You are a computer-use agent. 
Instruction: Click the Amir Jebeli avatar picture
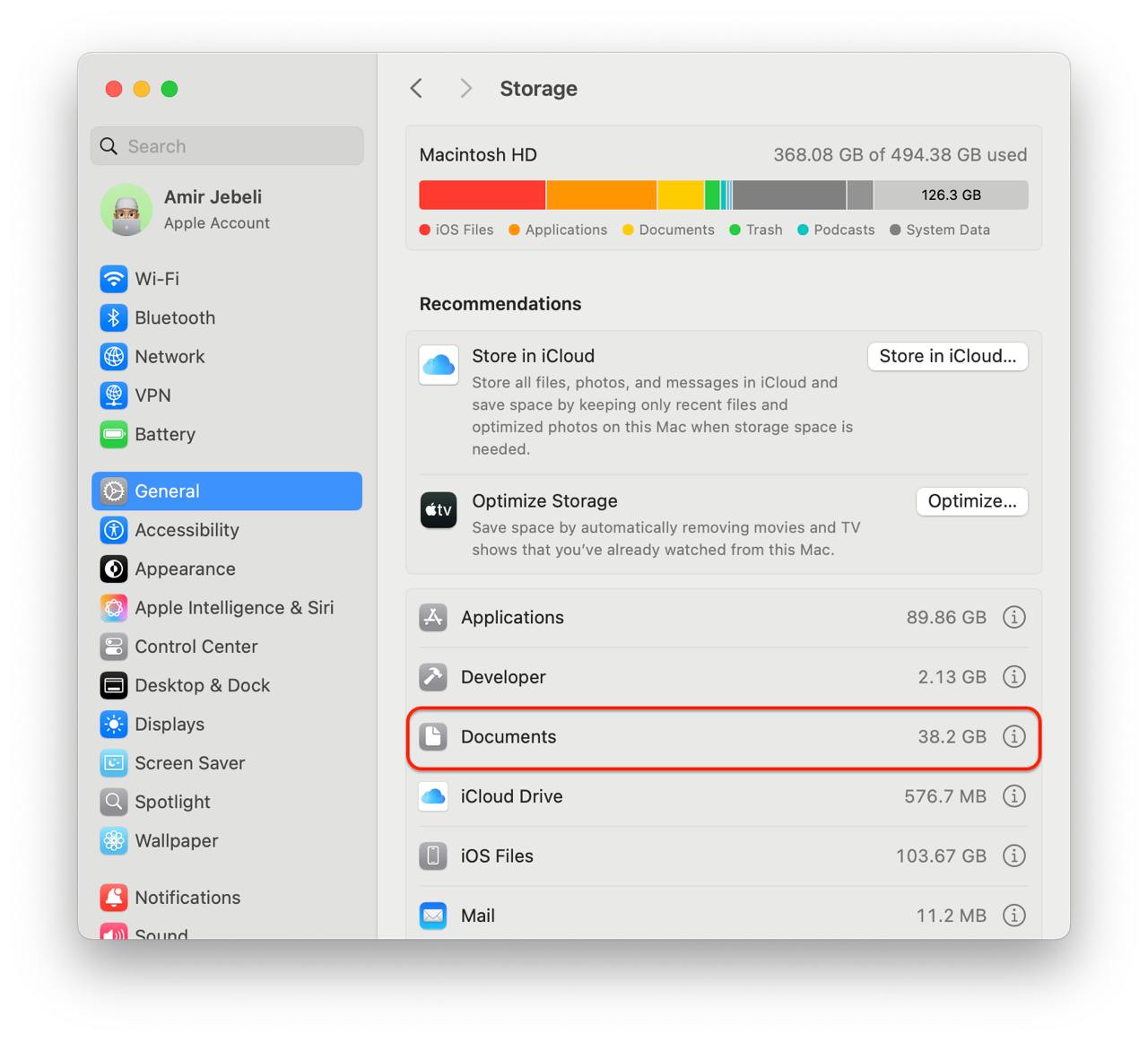[126, 210]
